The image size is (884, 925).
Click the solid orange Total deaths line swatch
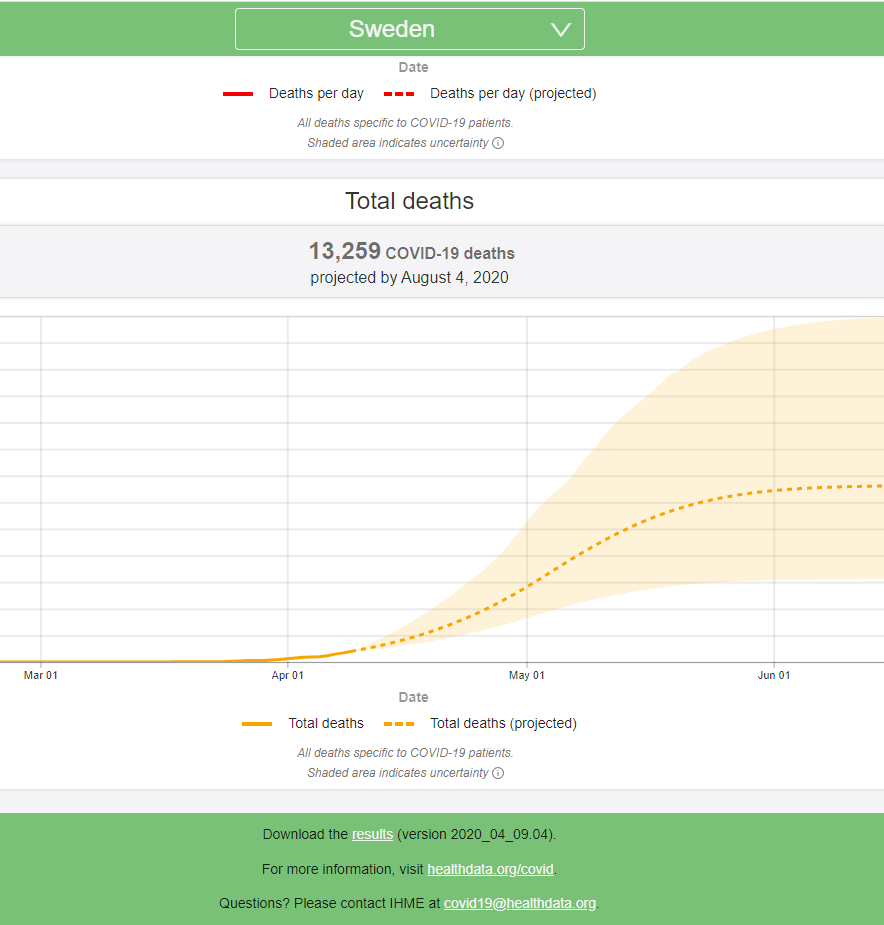tap(257, 724)
